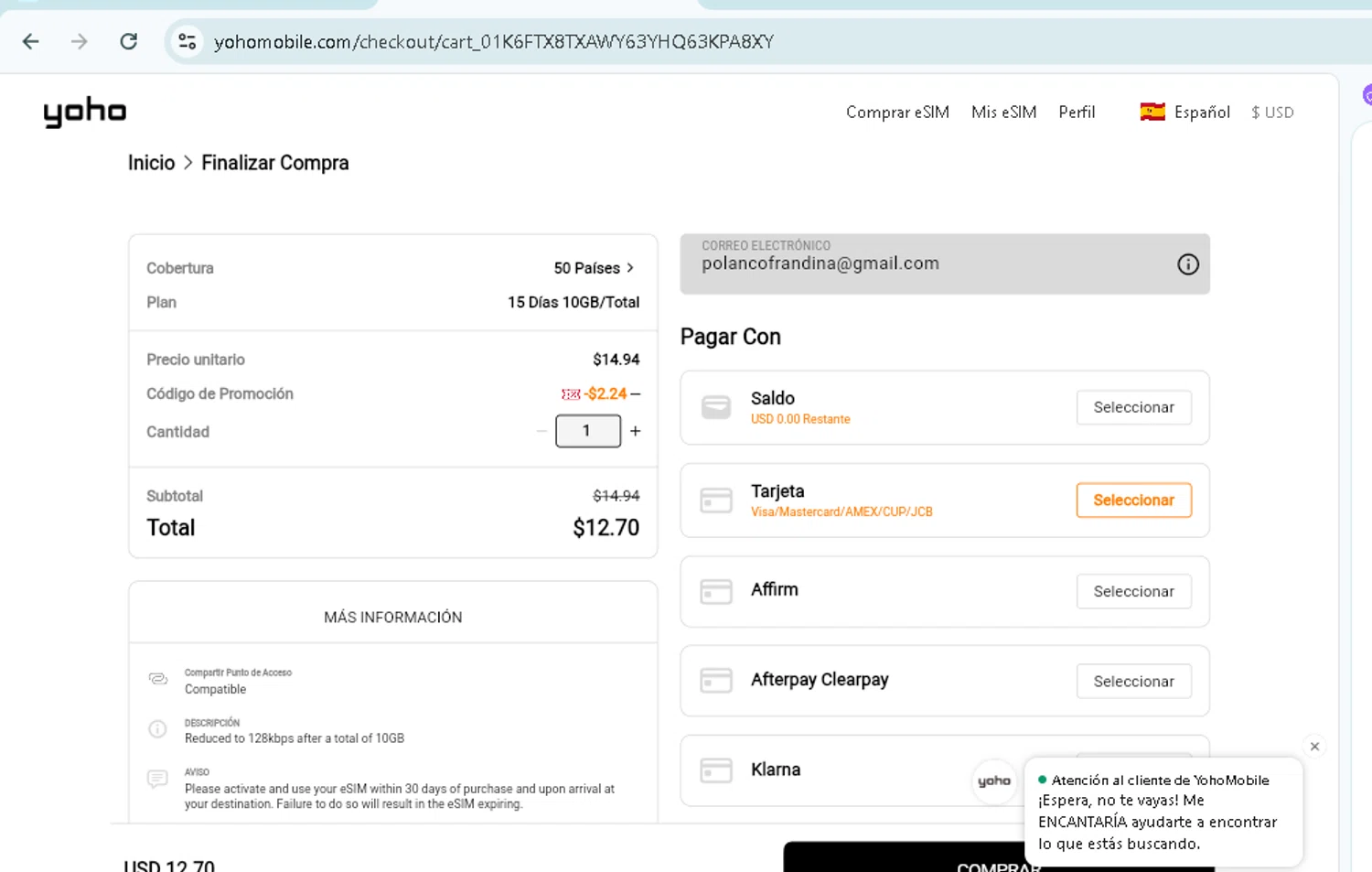This screenshot has width=1372, height=872.
Task: Open the Español language selector
Action: click(1184, 112)
